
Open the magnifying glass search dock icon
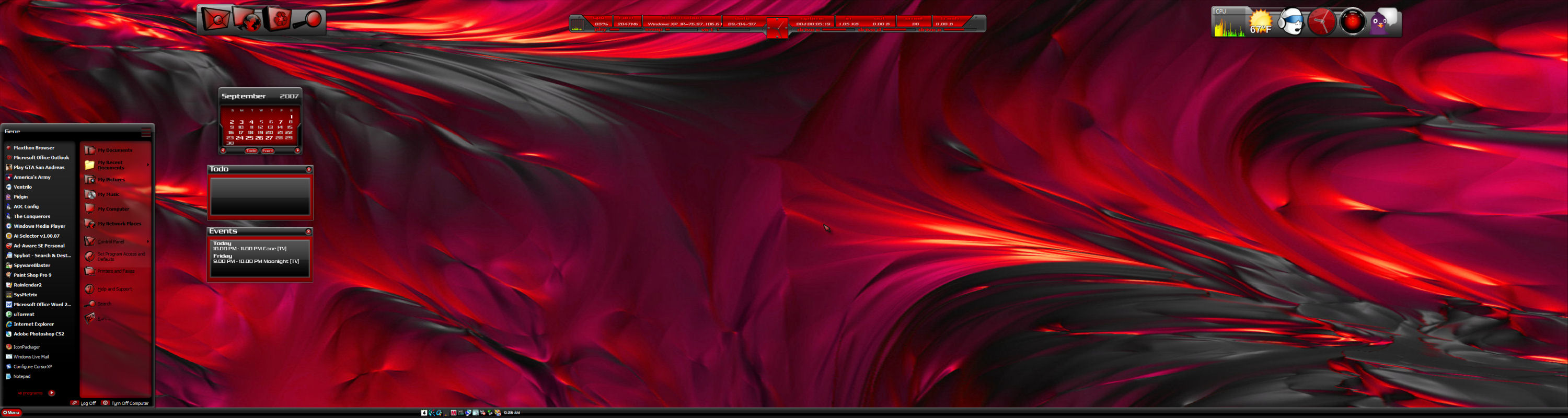coord(308,20)
